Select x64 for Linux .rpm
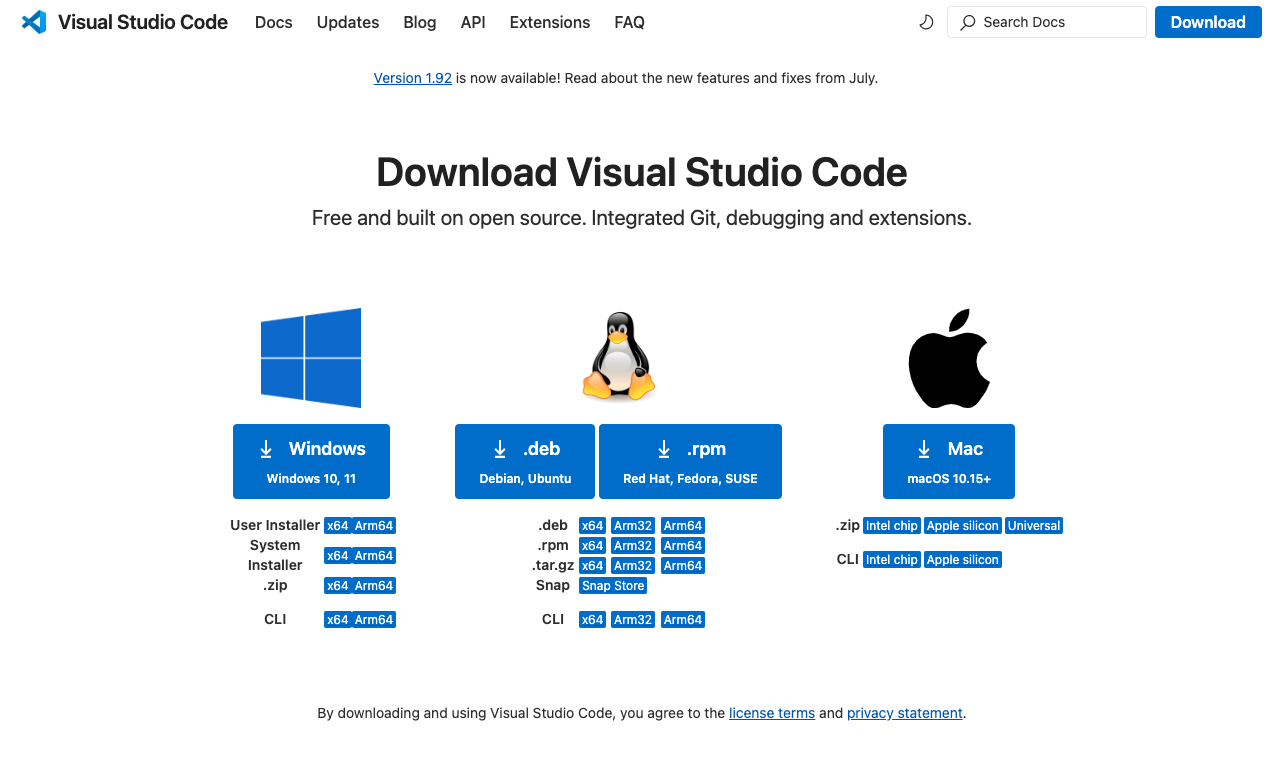Viewport: 1274px width, 768px height. point(593,546)
